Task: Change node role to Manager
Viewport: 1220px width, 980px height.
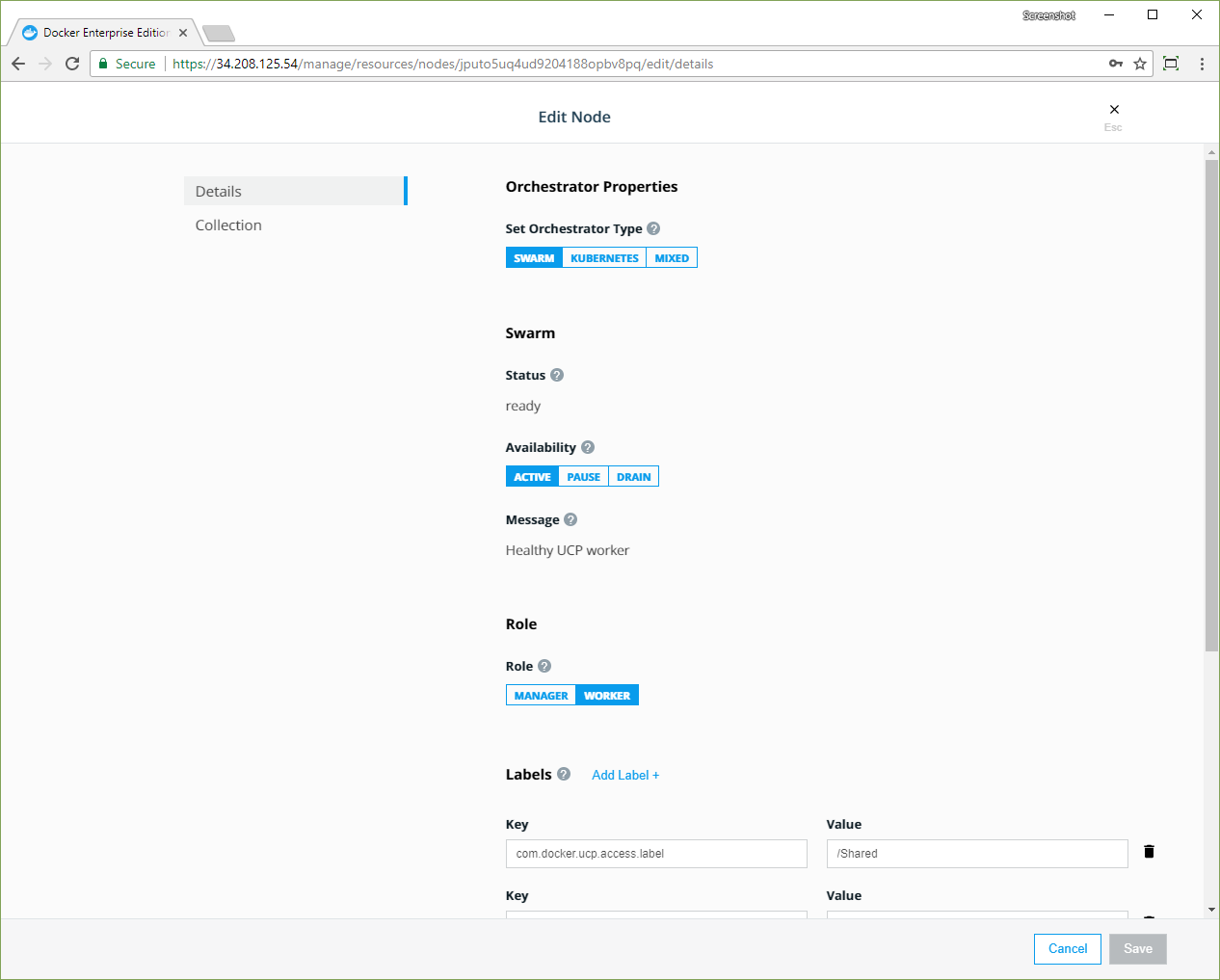Action: point(541,696)
